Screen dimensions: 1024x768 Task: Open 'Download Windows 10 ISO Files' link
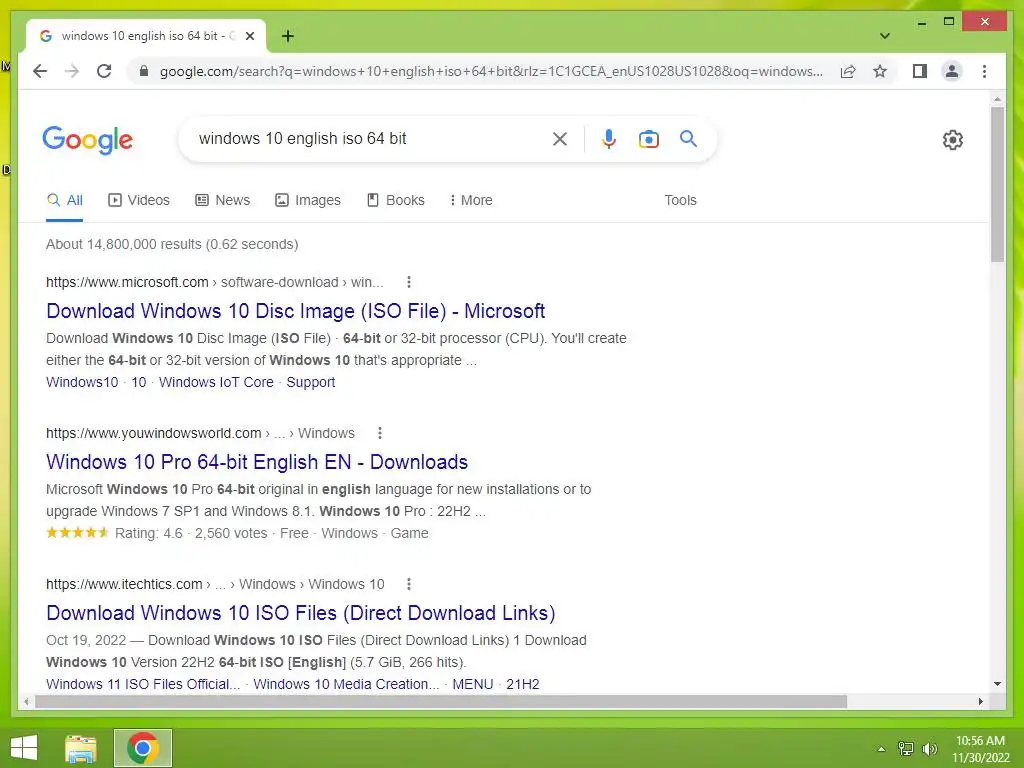click(x=301, y=613)
